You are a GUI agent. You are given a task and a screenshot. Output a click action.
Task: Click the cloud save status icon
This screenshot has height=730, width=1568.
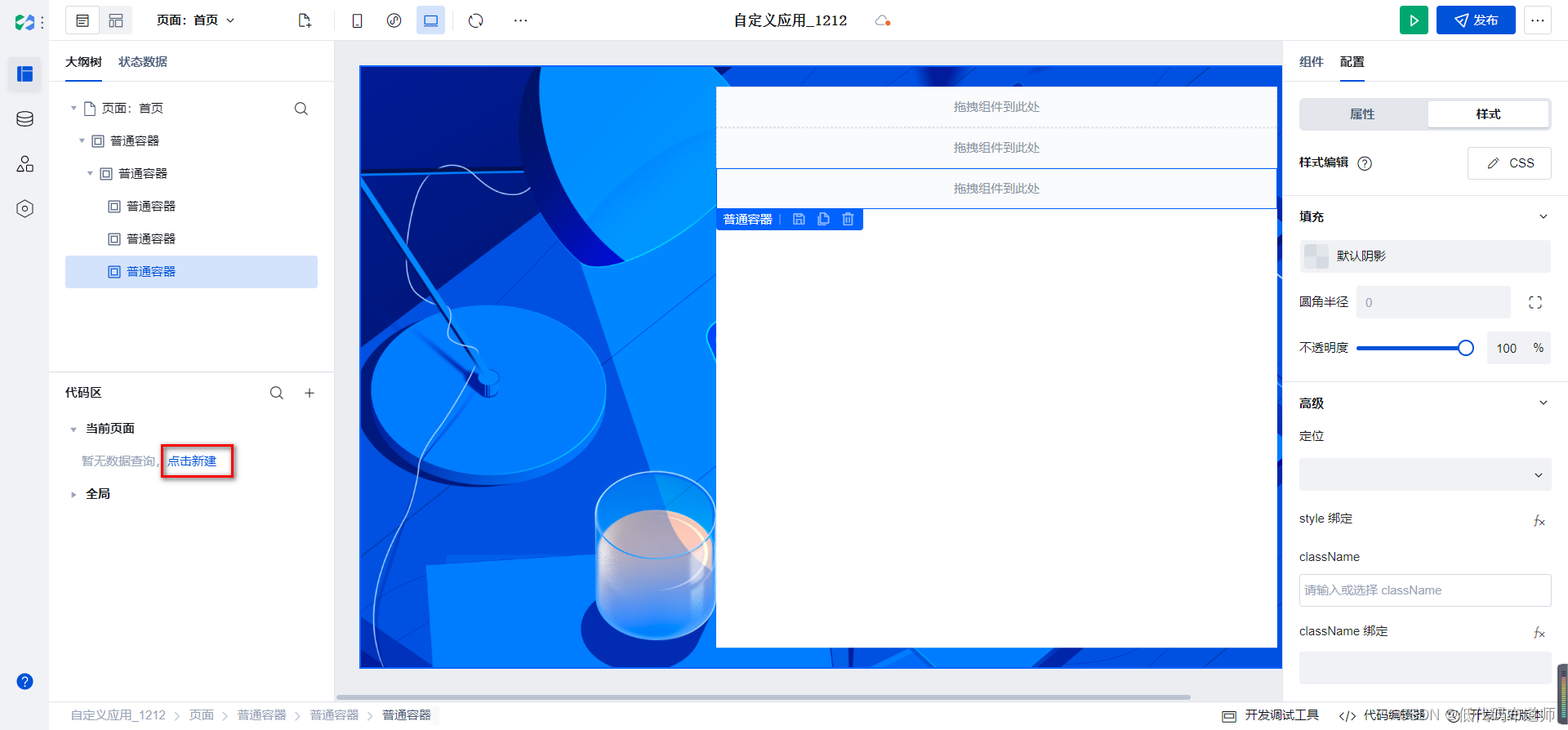[x=882, y=20]
